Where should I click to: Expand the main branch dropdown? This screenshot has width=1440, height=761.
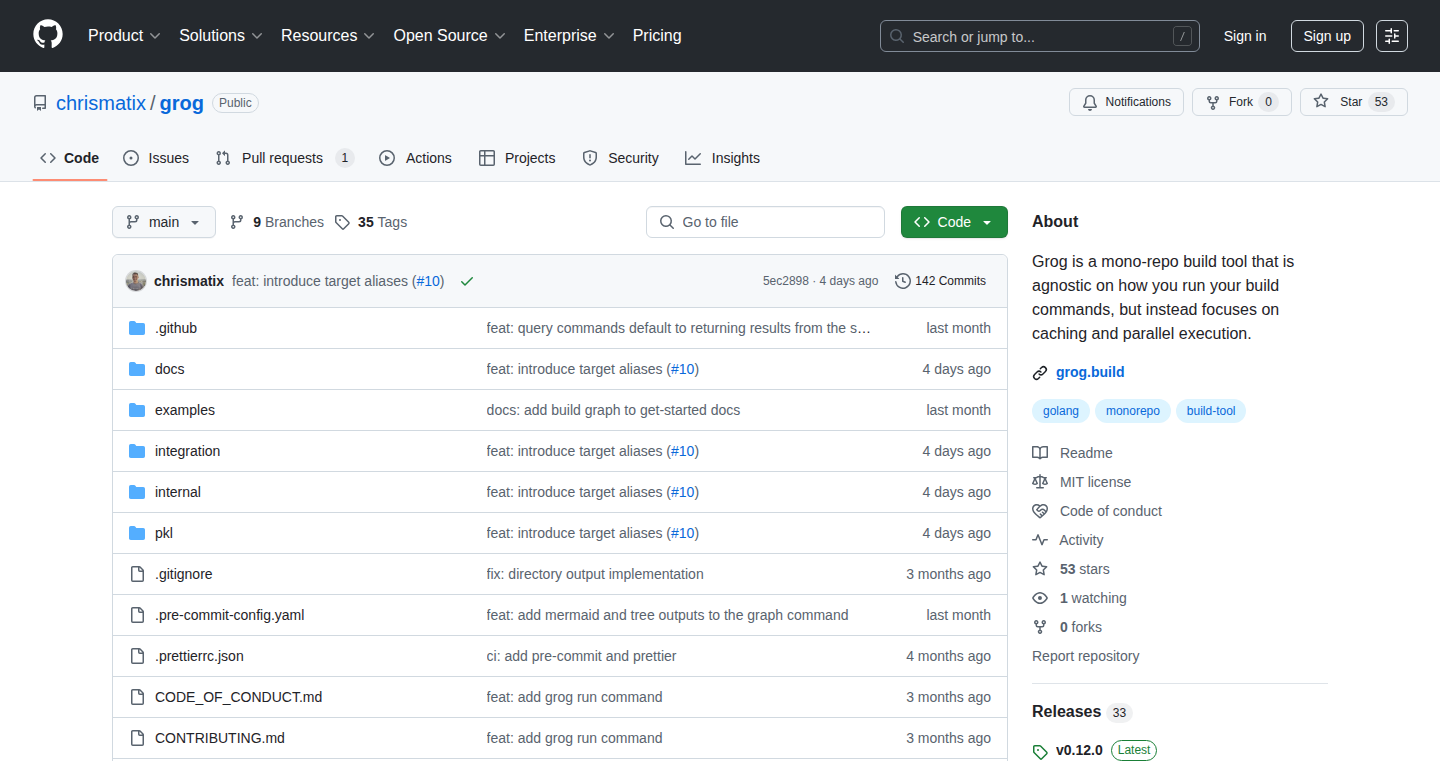[164, 222]
